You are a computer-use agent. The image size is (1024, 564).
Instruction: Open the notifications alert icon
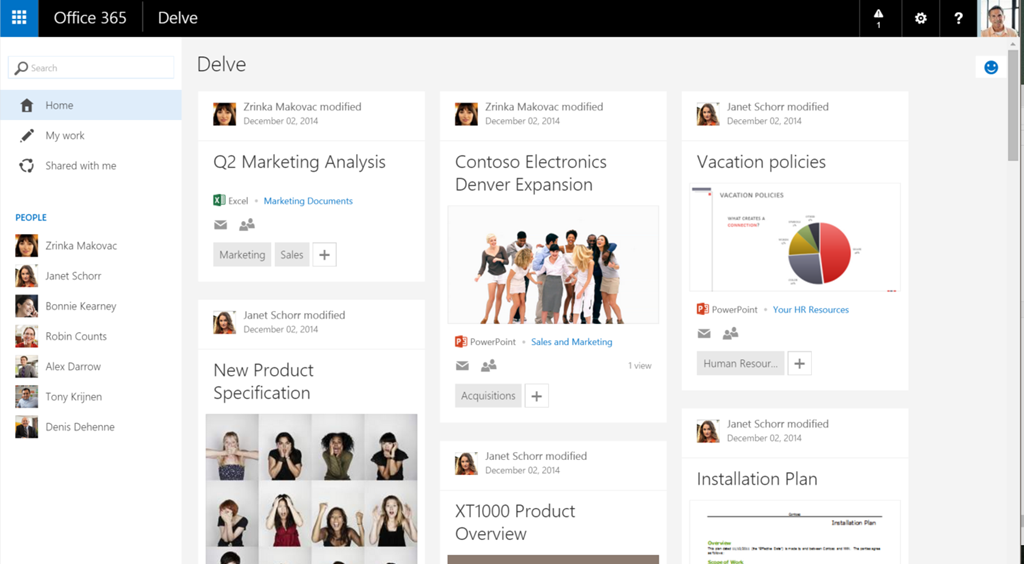(x=878, y=18)
